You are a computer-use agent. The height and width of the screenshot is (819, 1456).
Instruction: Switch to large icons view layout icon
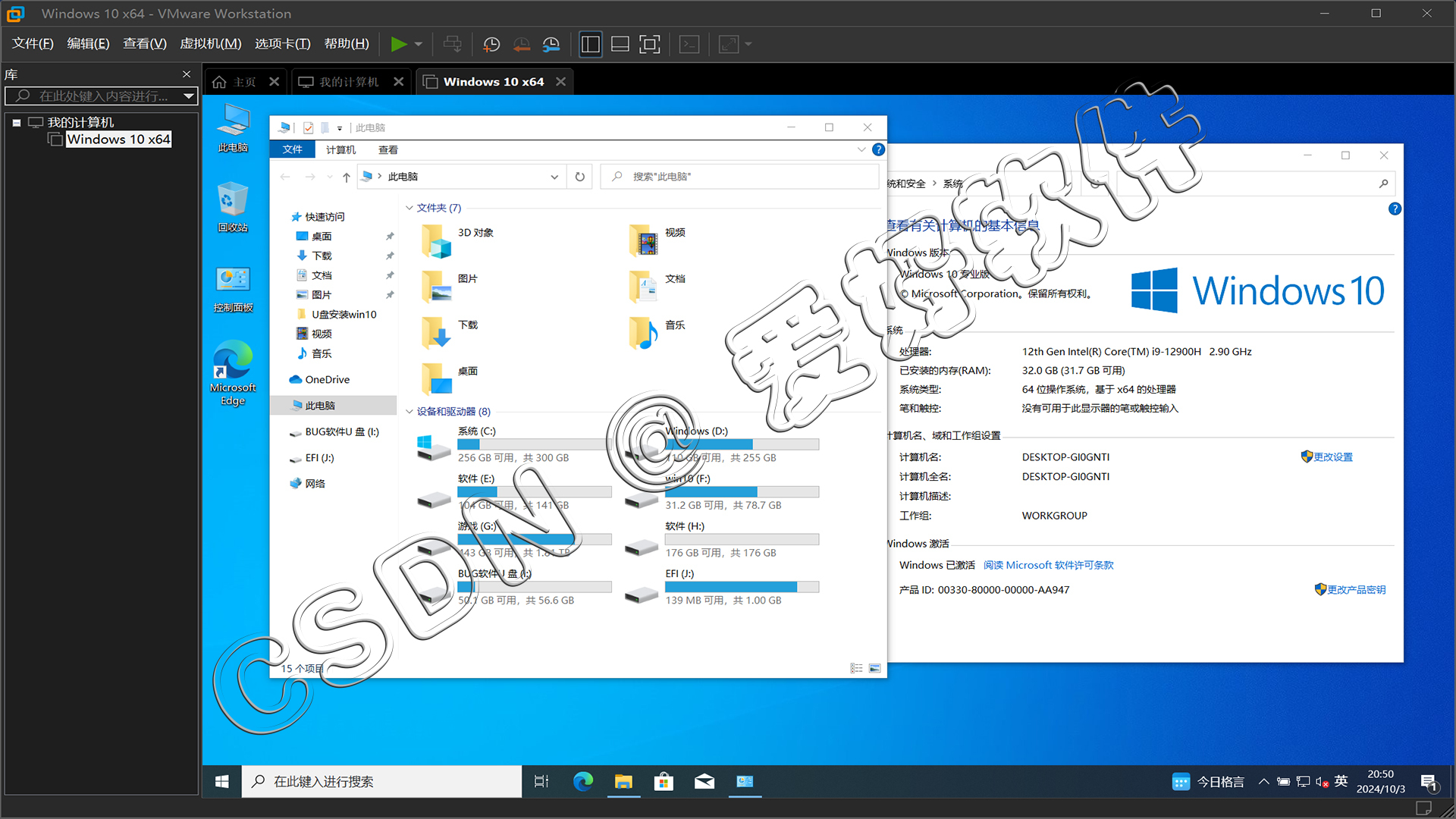pos(874,668)
